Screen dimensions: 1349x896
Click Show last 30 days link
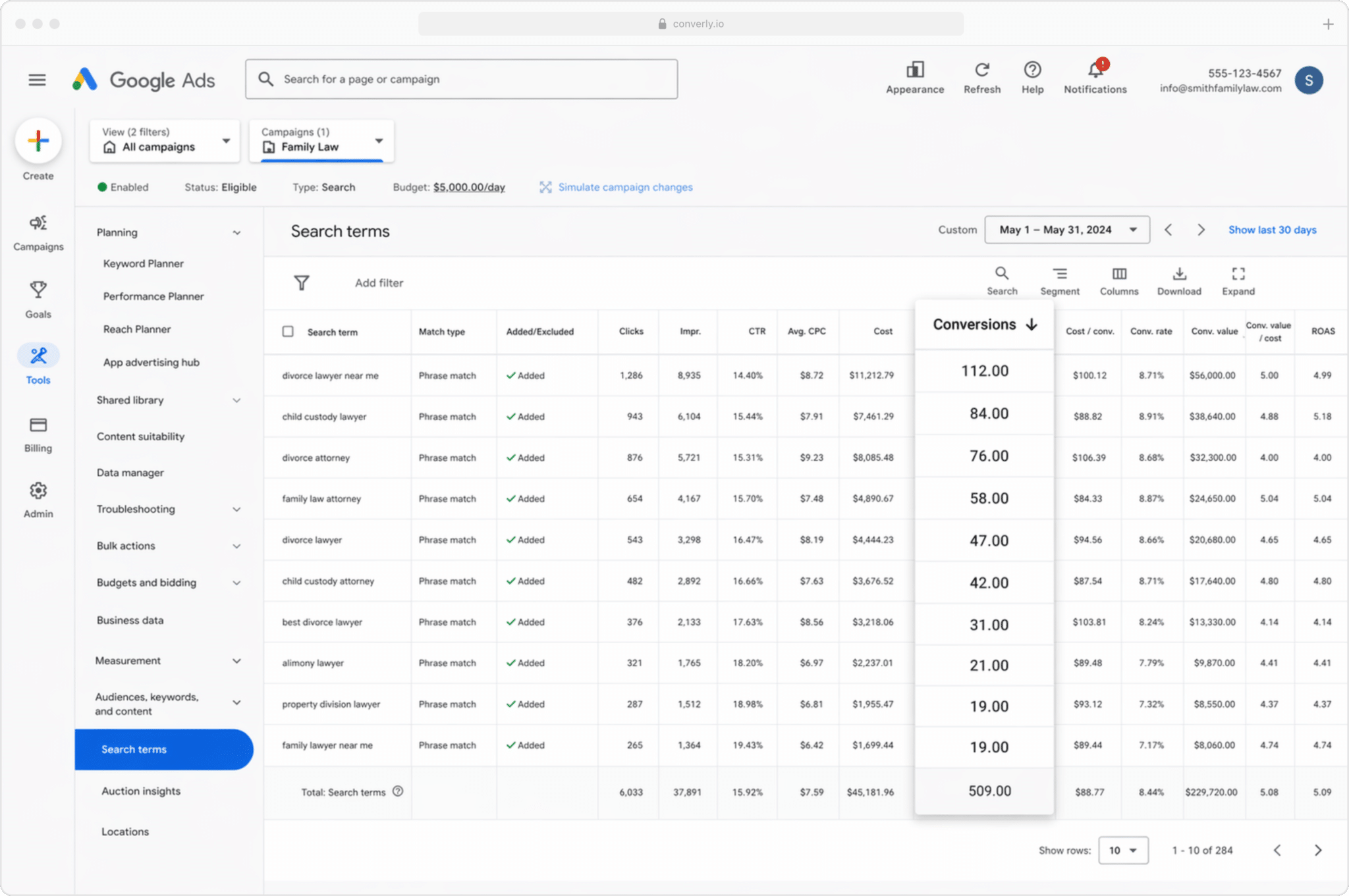[1272, 230]
